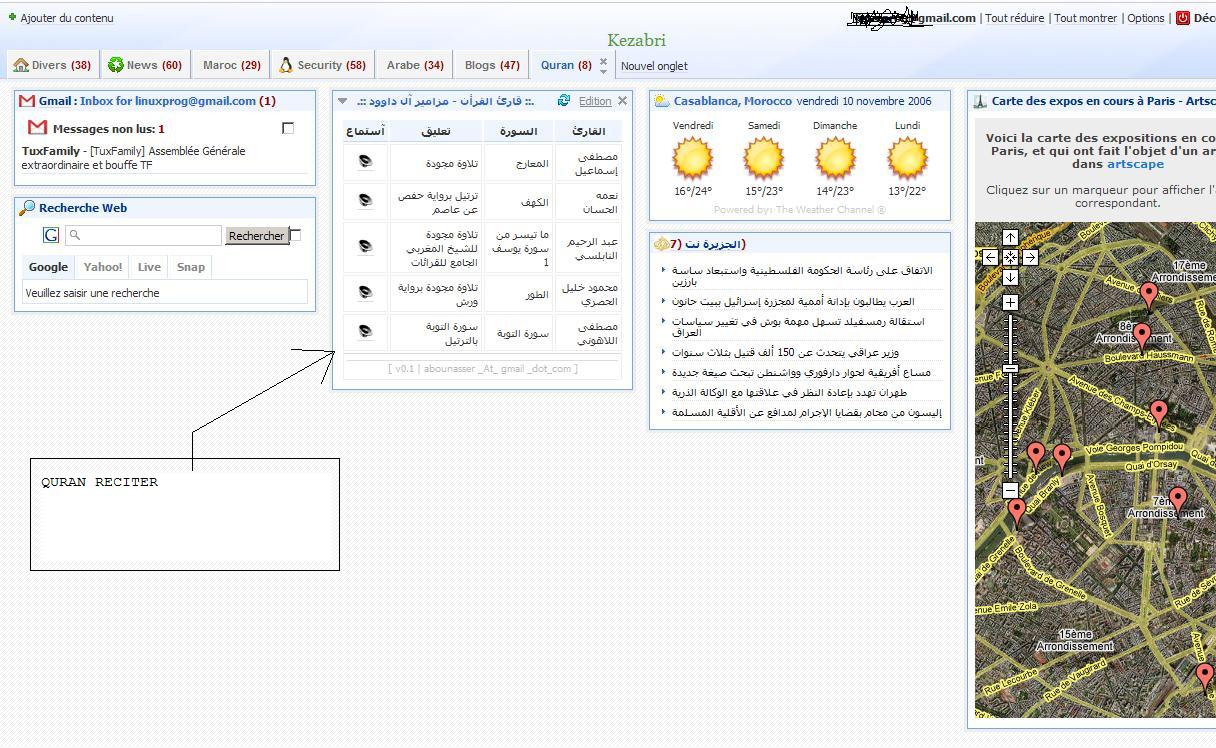Click the listen icon in the الطور row
The width and height of the screenshot is (1216, 748).
click(x=365, y=293)
